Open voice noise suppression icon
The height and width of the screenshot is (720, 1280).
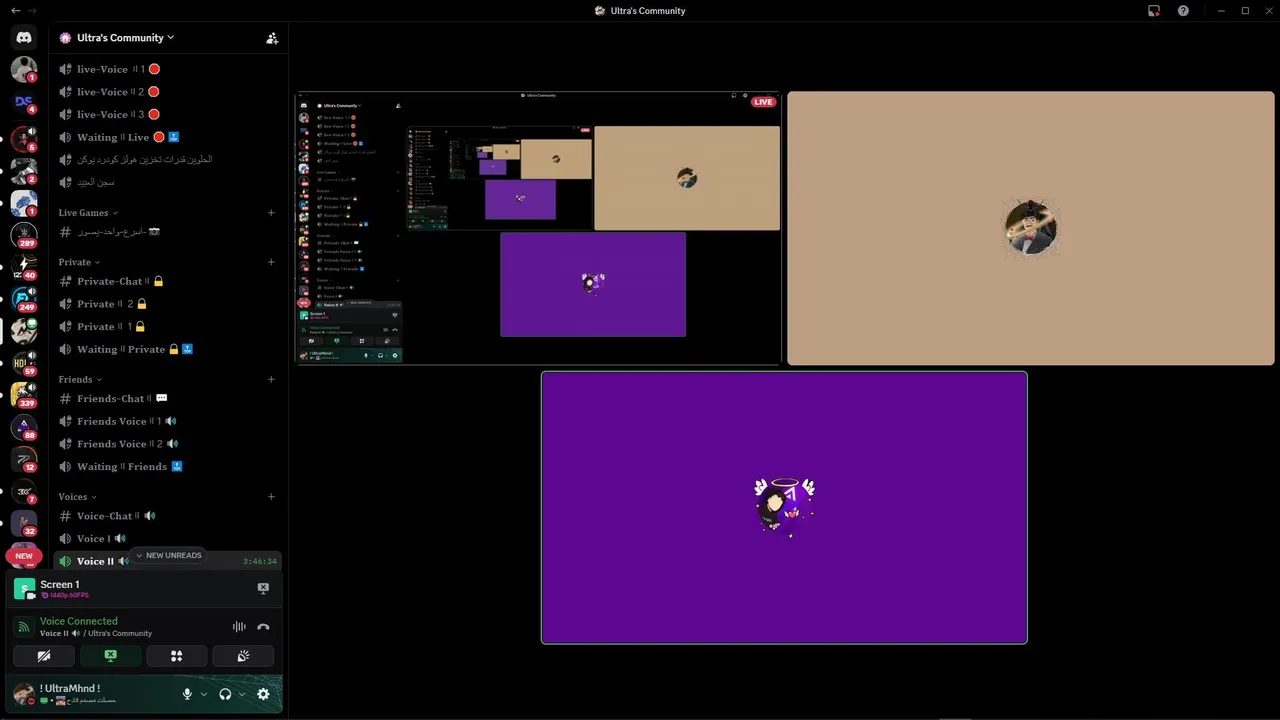(x=239, y=627)
